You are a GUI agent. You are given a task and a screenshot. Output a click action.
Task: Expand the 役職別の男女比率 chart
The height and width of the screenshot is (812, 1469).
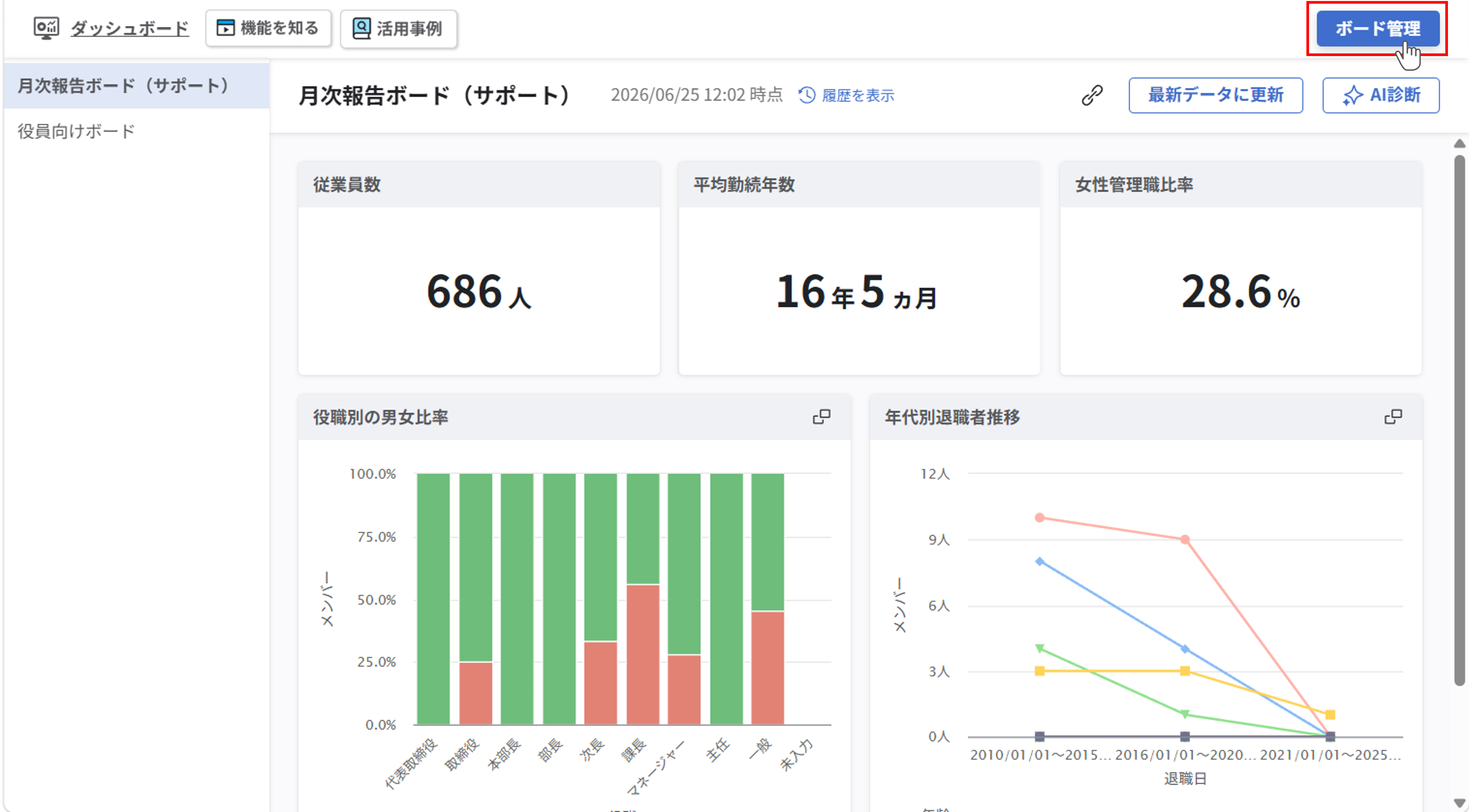click(x=821, y=417)
